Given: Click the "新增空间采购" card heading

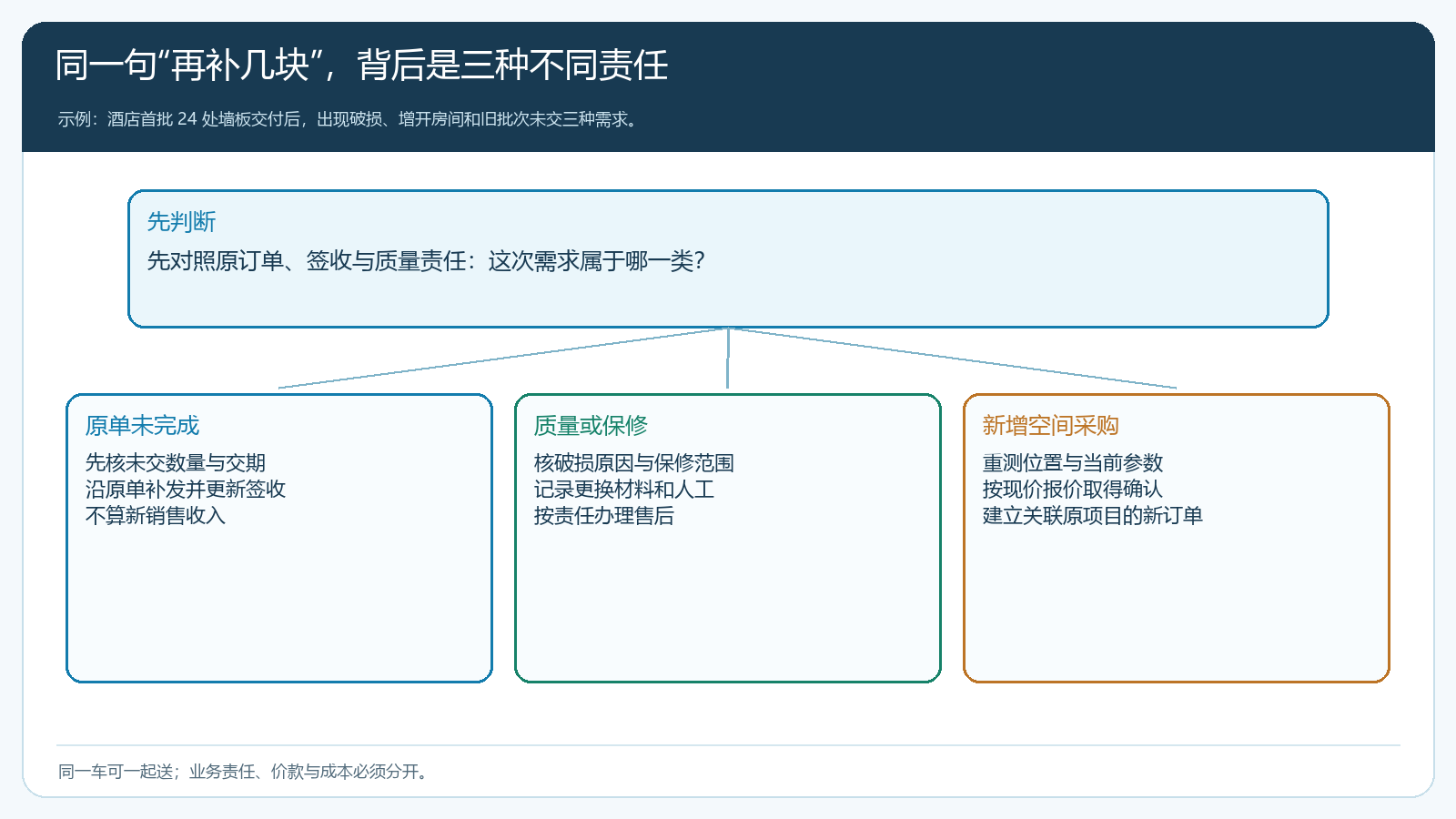Looking at the screenshot, I should [x=1050, y=426].
